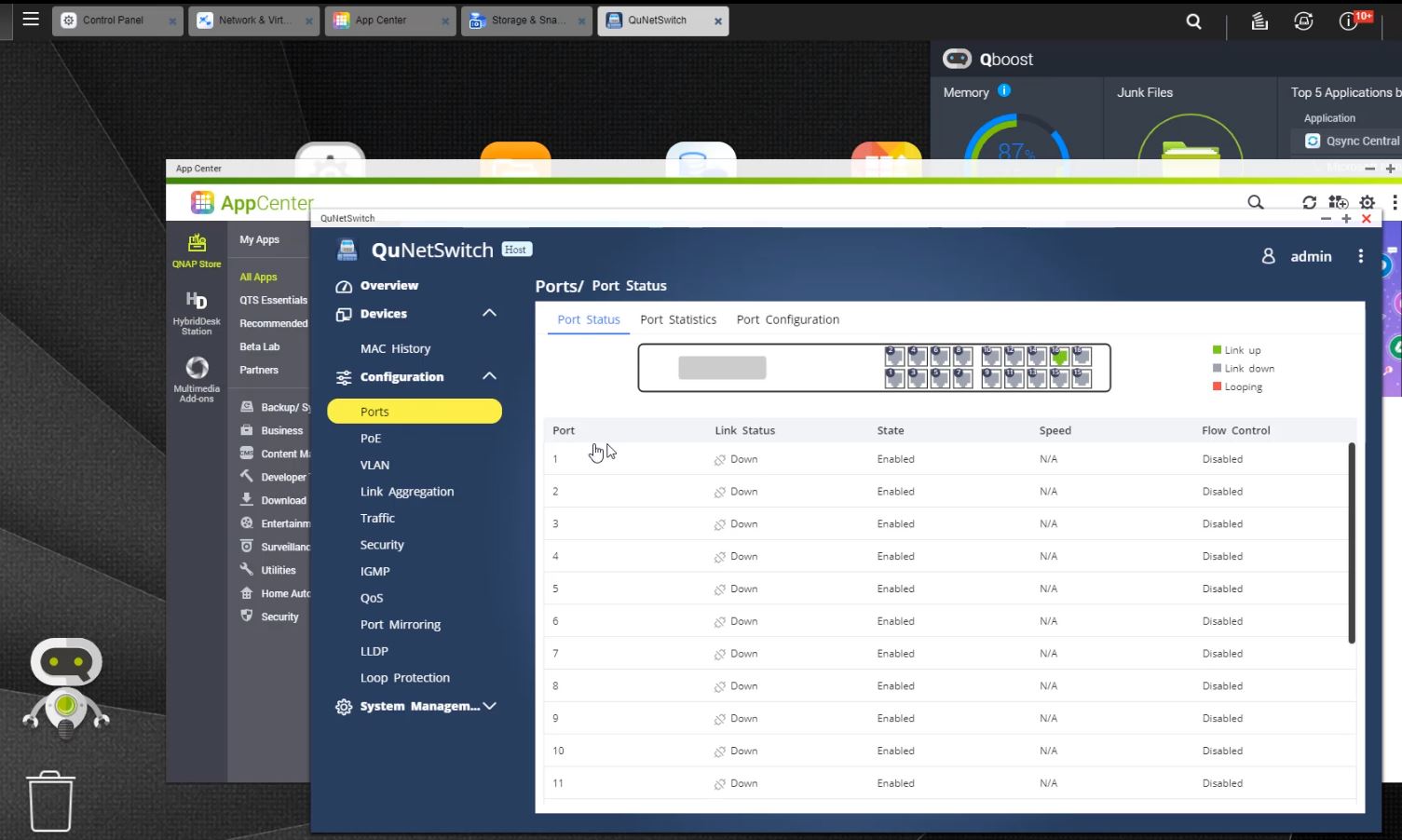
Task: Go to Port Mirroring settings
Action: tap(401, 624)
